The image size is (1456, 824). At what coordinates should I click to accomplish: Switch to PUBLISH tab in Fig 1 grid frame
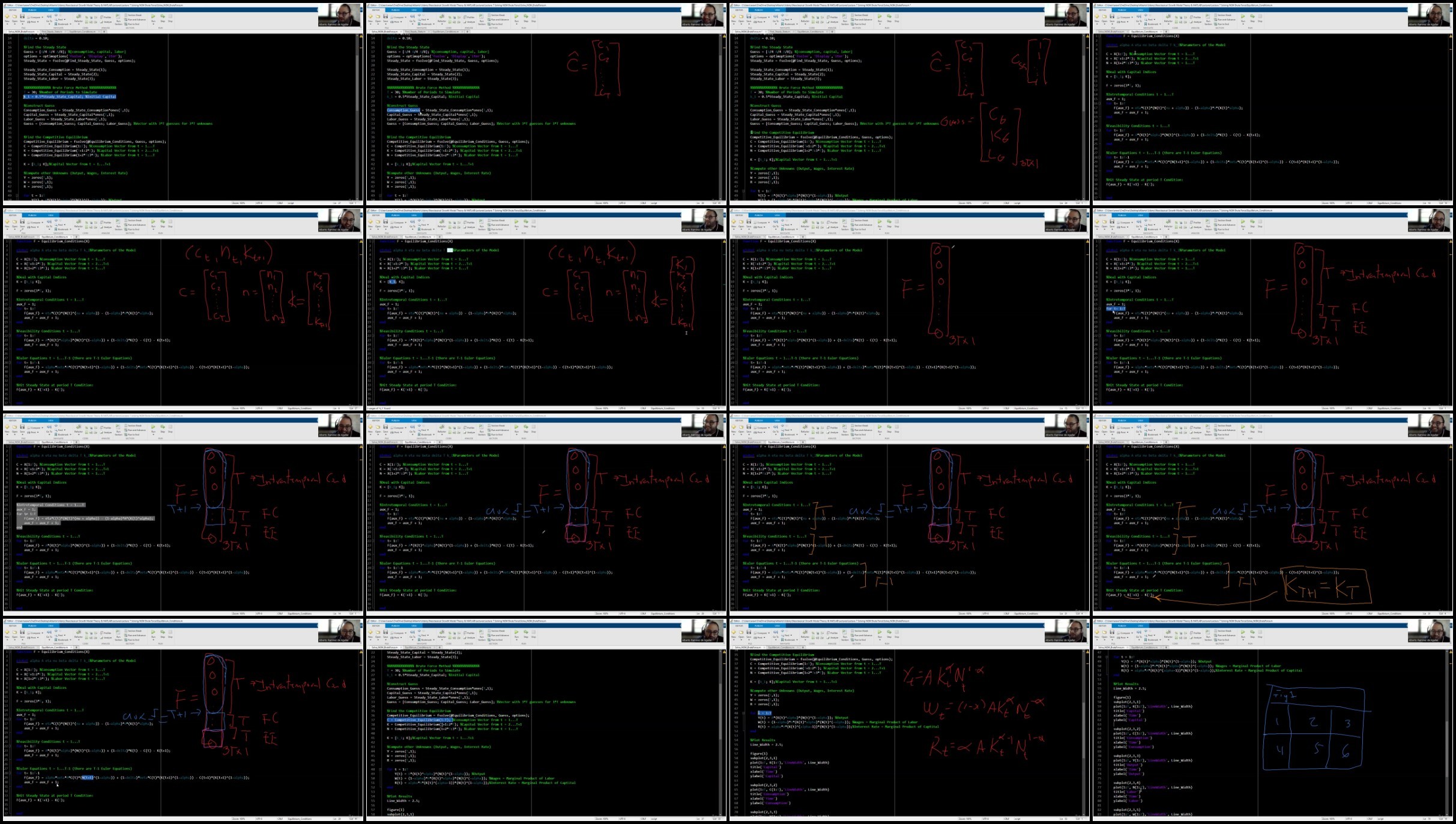pos(1122,625)
